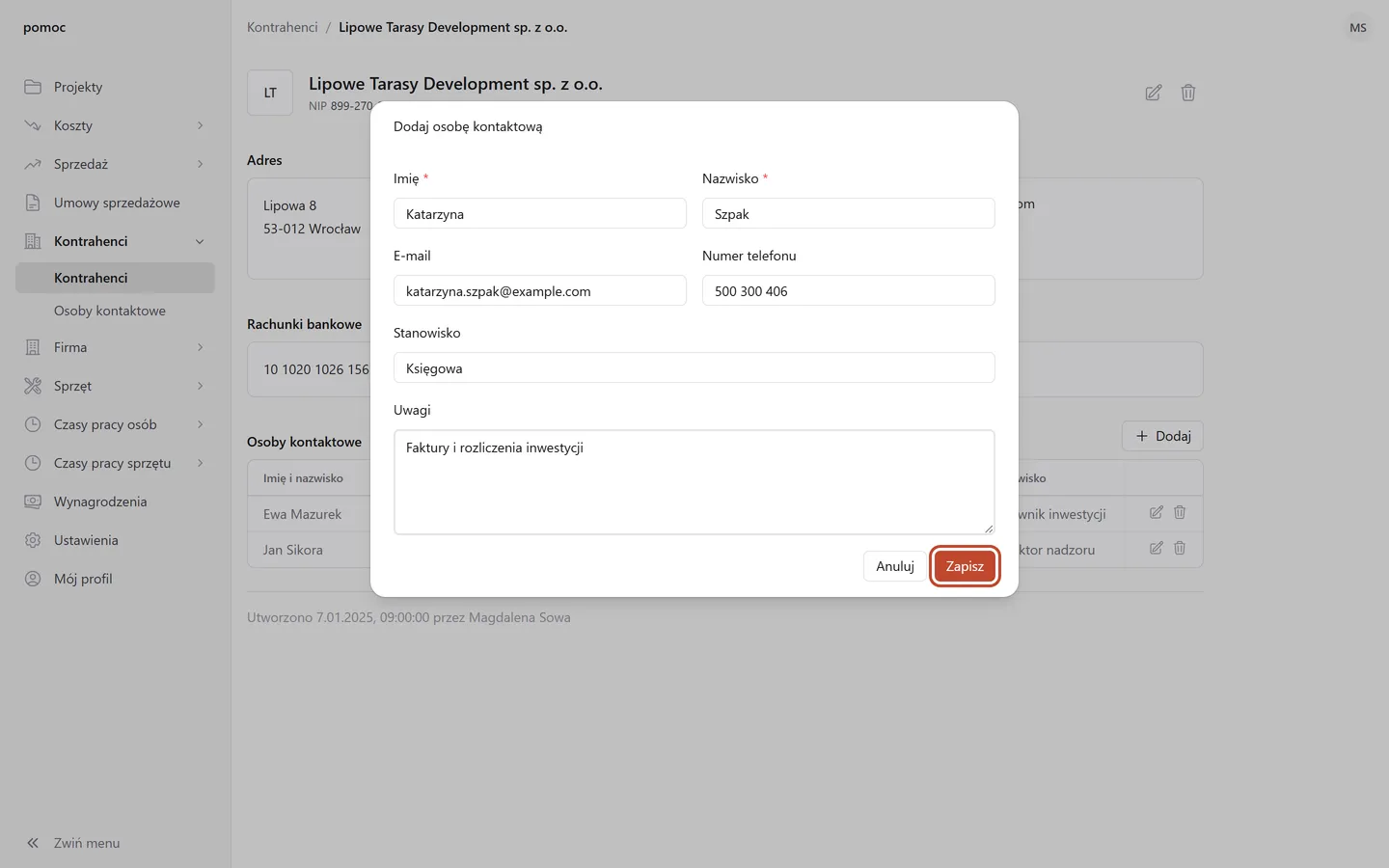The height and width of the screenshot is (868, 1389).
Task: Open Projekty folder icon in sidebar
Action: (33, 87)
